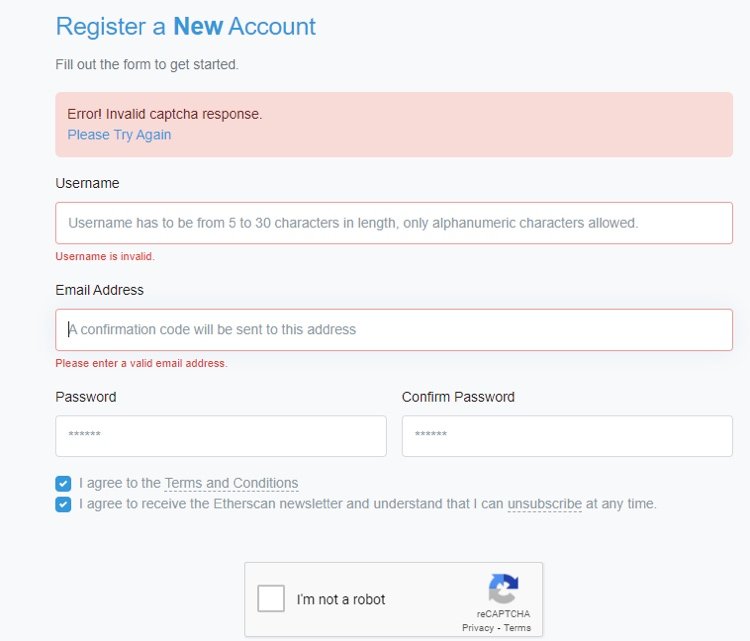The height and width of the screenshot is (641, 750).
Task: Click into the Email Address field
Action: pos(394,330)
